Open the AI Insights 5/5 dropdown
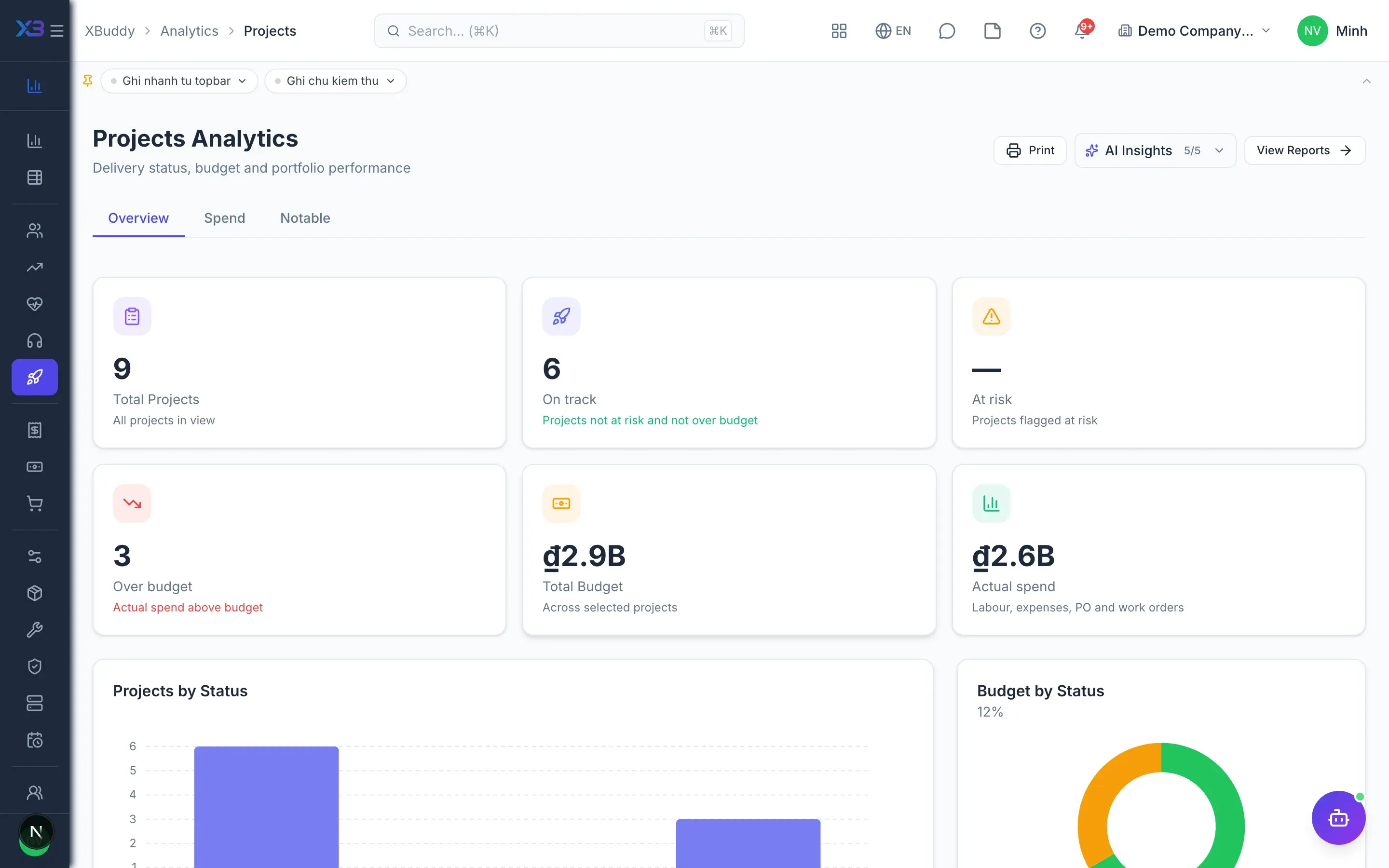 click(x=1155, y=150)
